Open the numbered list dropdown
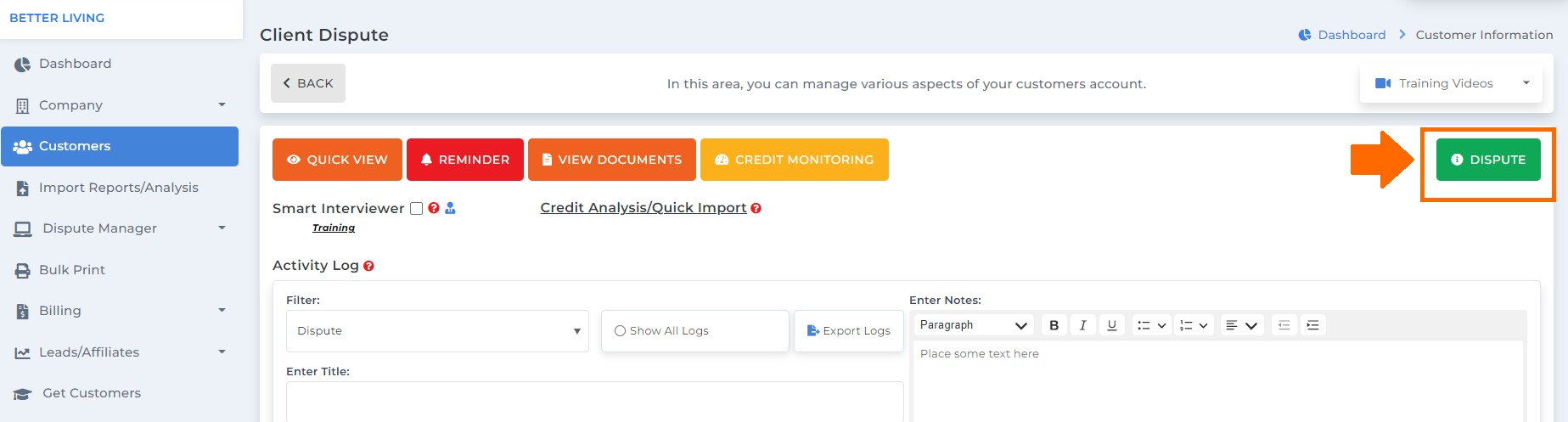The image size is (1568, 422). click(x=1194, y=325)
